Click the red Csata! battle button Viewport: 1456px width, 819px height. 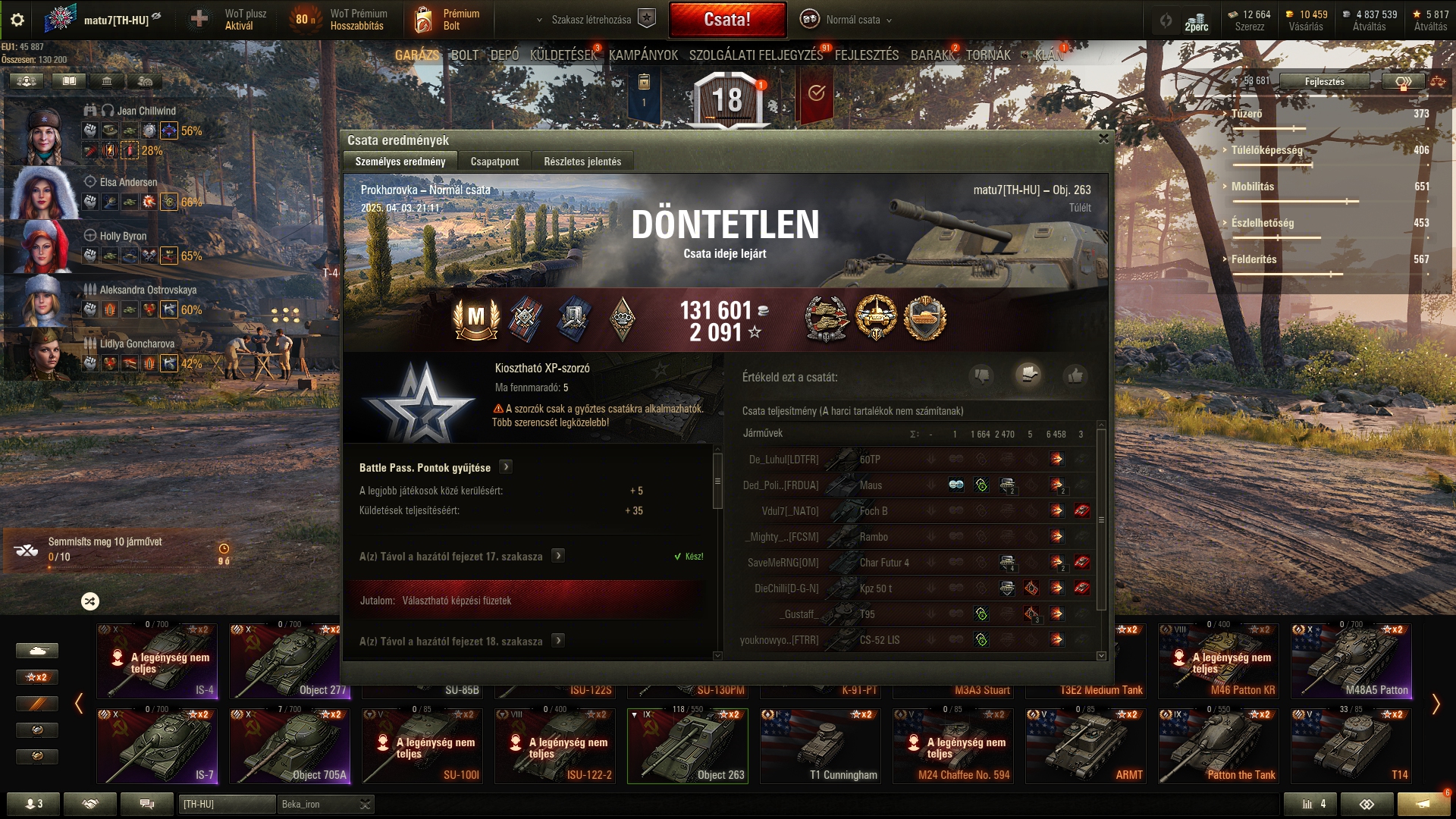tap(727, 20)
